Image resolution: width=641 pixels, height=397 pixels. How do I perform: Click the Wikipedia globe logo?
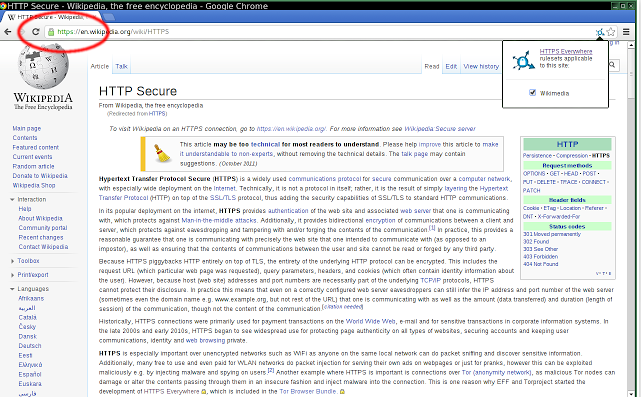tap(43, 66)
